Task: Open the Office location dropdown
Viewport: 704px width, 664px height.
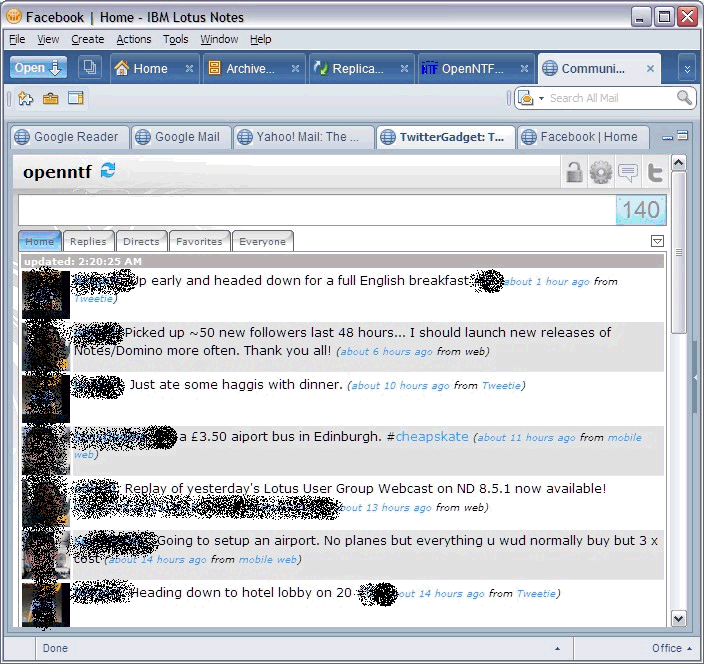Action: point(672,648)
